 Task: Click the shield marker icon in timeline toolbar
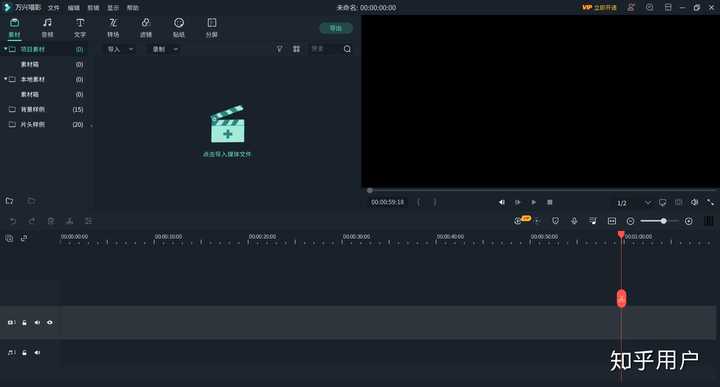point(556,221)
